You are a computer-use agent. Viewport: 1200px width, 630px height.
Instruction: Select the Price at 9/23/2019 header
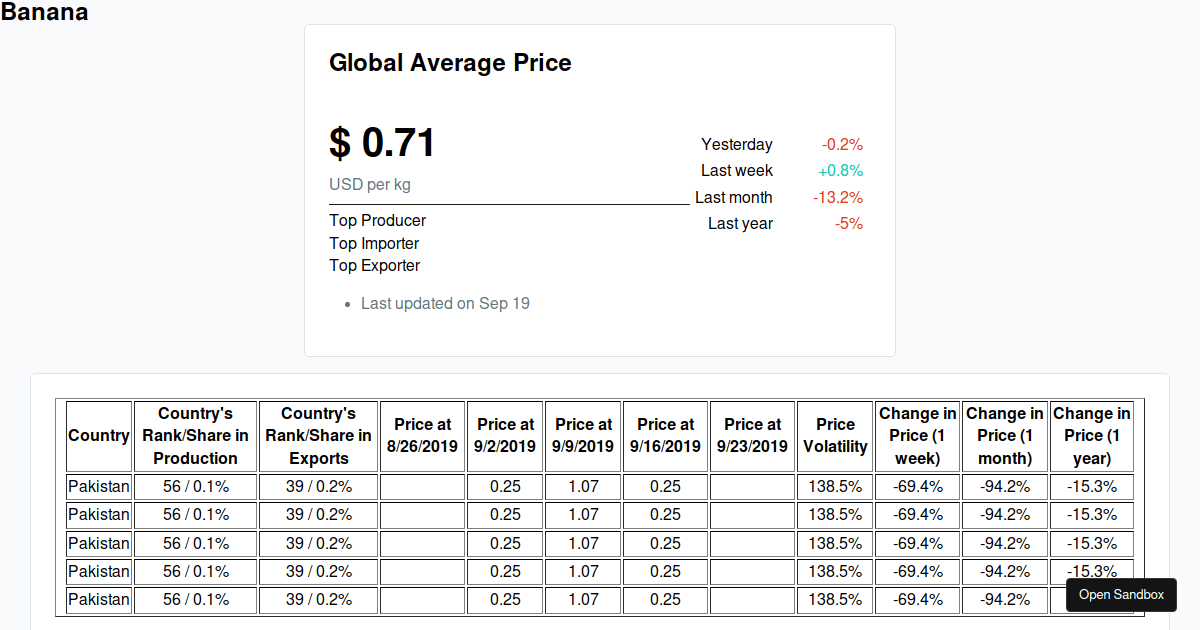pos(752,436)
